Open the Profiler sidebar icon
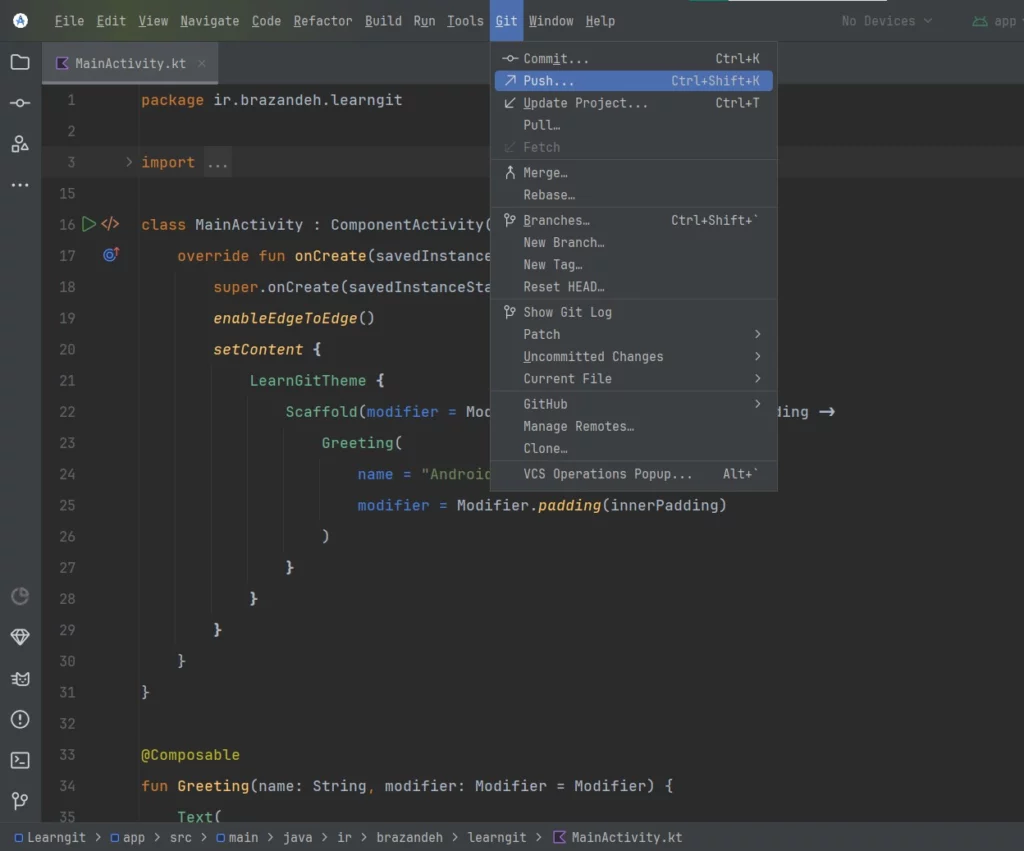This screenshot has height=851, width=1024. click(x=20, y=596)
